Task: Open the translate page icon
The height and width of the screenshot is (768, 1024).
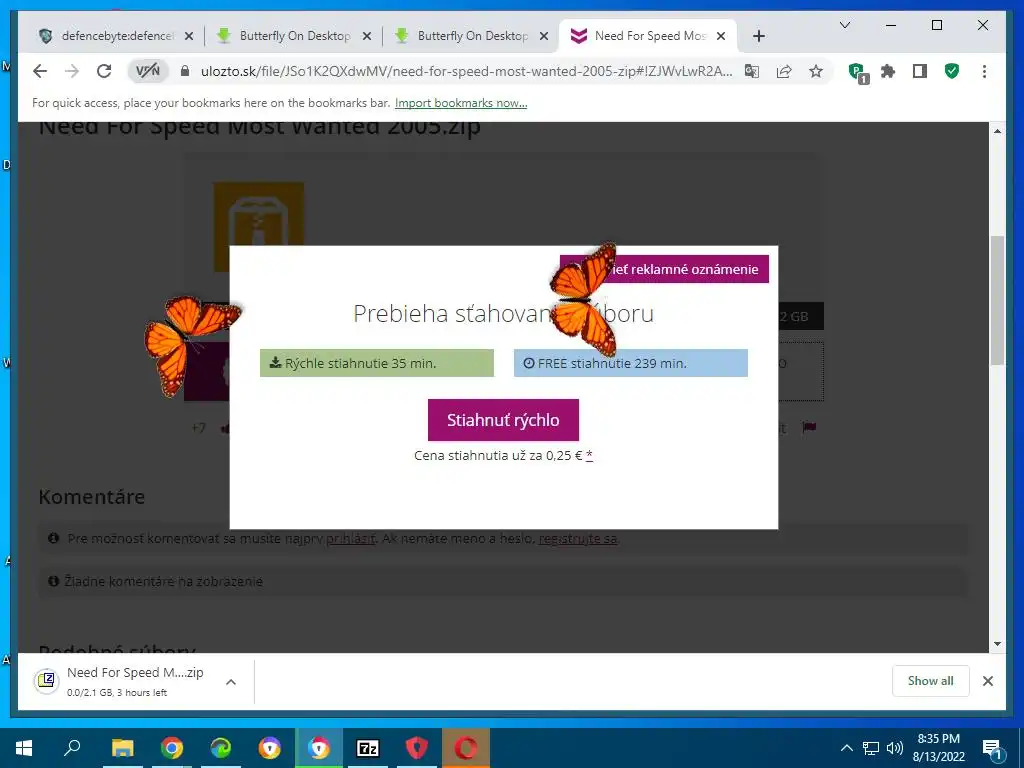Action: tap(752, 71)
